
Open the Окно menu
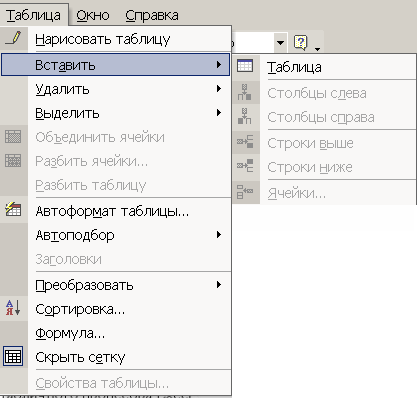click(x=93, y=15)
